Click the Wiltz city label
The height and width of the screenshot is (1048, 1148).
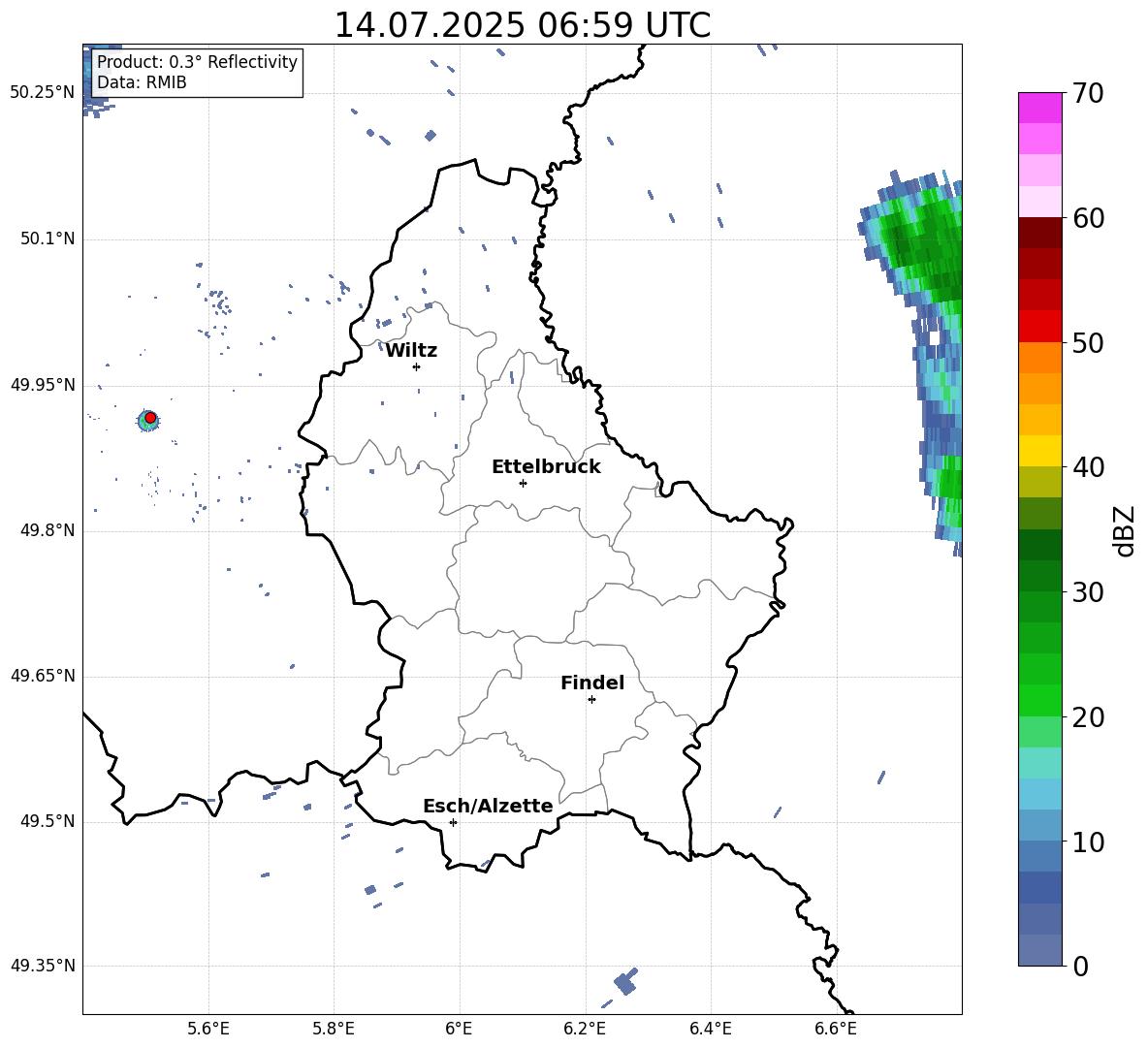[x=411, y=351]
